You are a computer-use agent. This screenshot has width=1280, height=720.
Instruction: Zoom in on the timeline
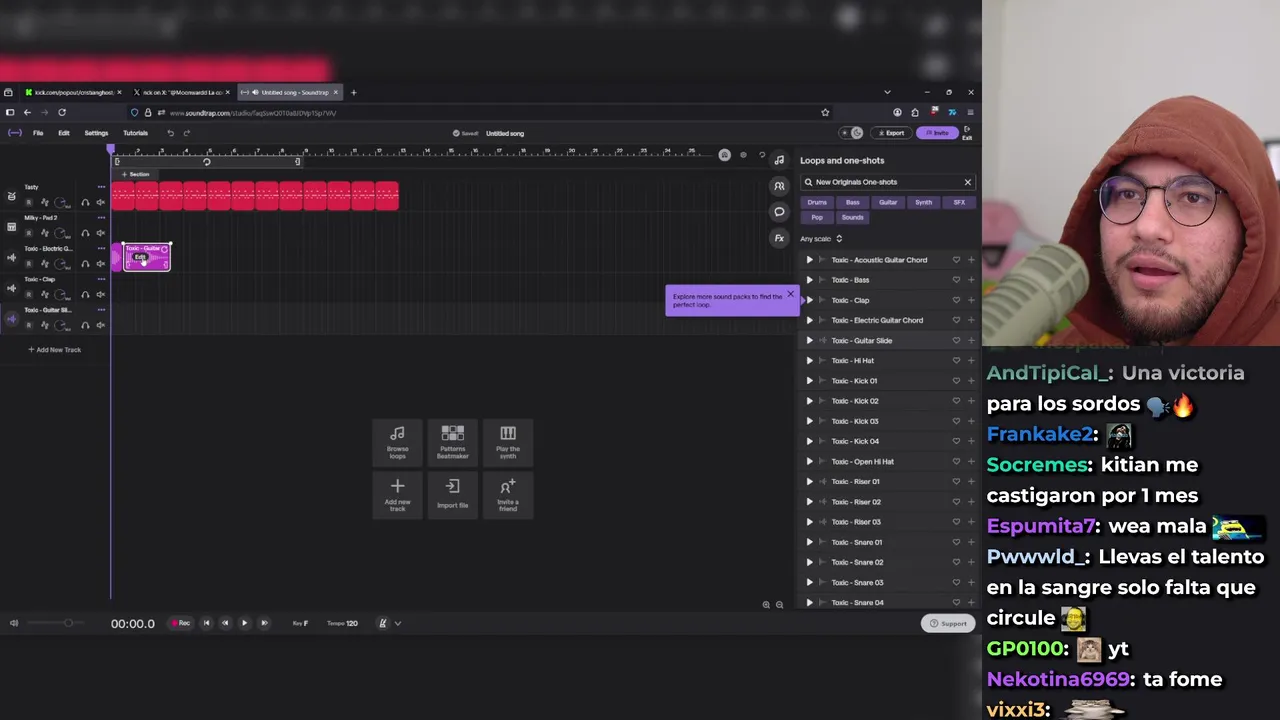pos(766,605)
